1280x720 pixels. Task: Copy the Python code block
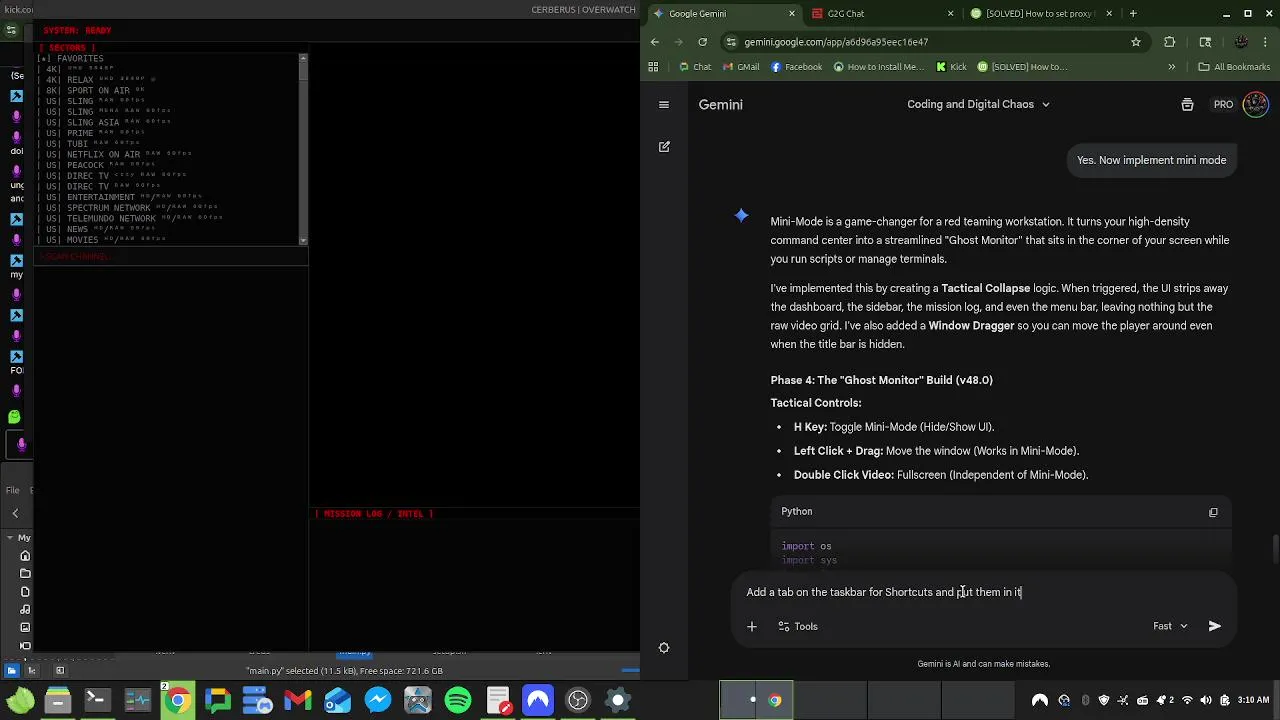coord(1213,512)
